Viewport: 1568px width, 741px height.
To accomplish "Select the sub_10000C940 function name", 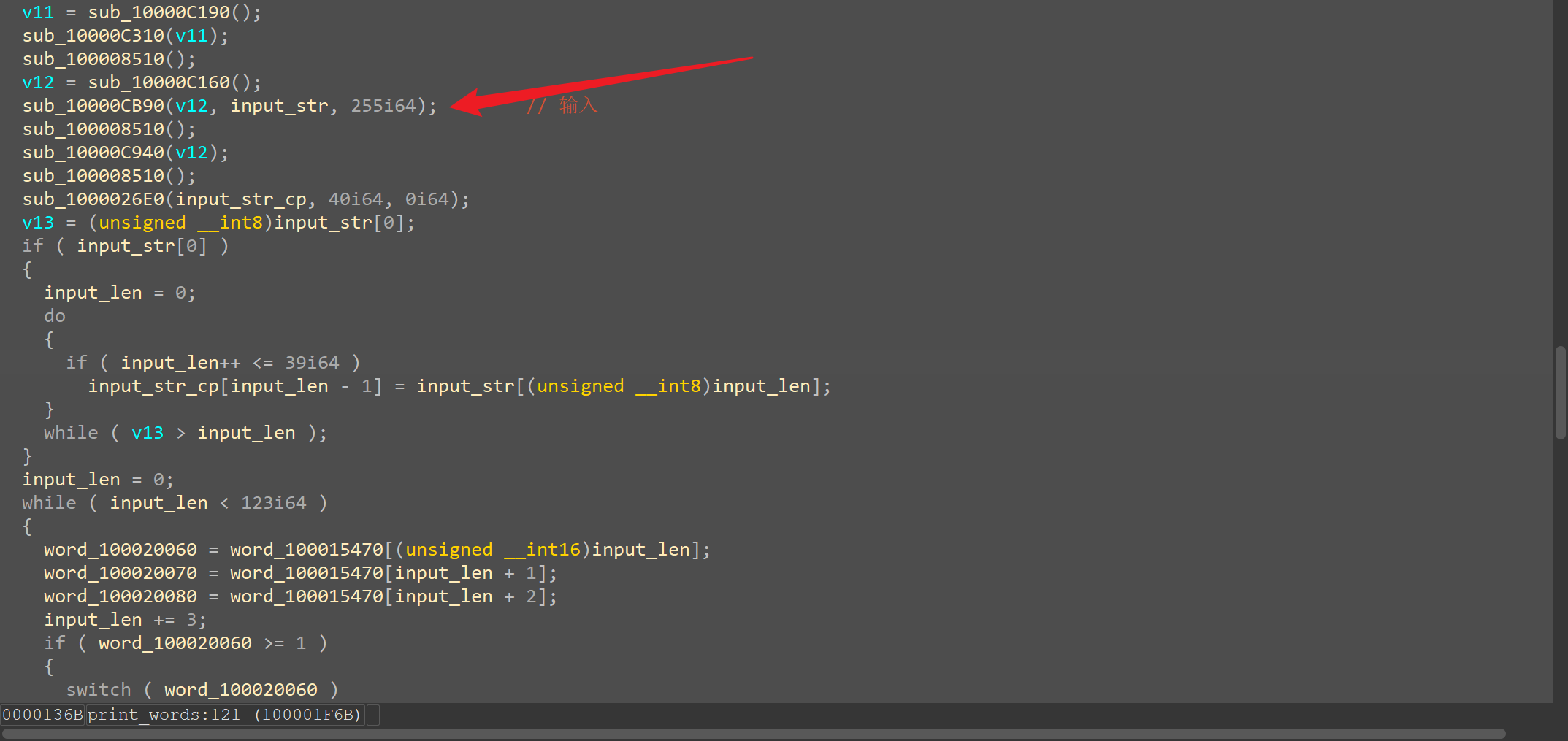I will click(93, 153).
